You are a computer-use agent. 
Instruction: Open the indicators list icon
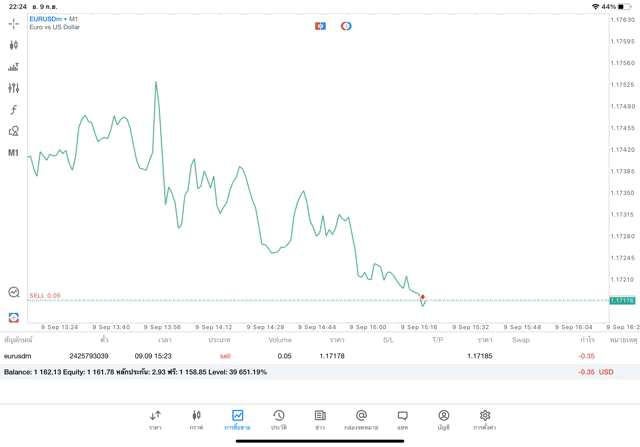click(14, 67)
